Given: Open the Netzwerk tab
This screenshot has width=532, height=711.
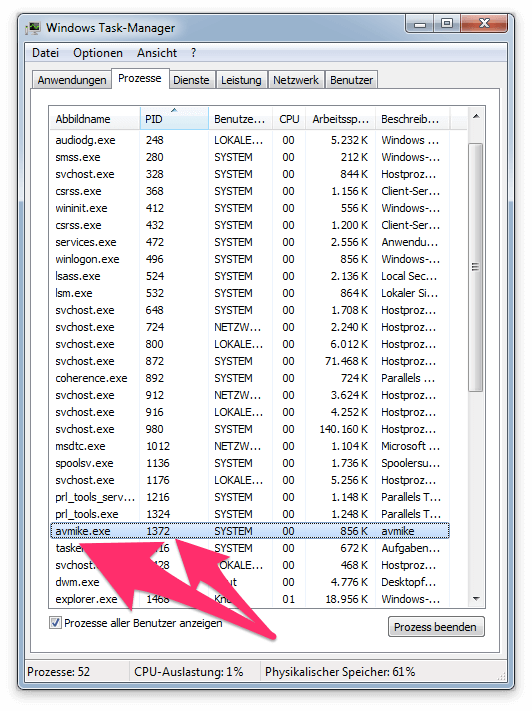Looking at the screenshot, I should pyautogui.click(x=296, y=80).
